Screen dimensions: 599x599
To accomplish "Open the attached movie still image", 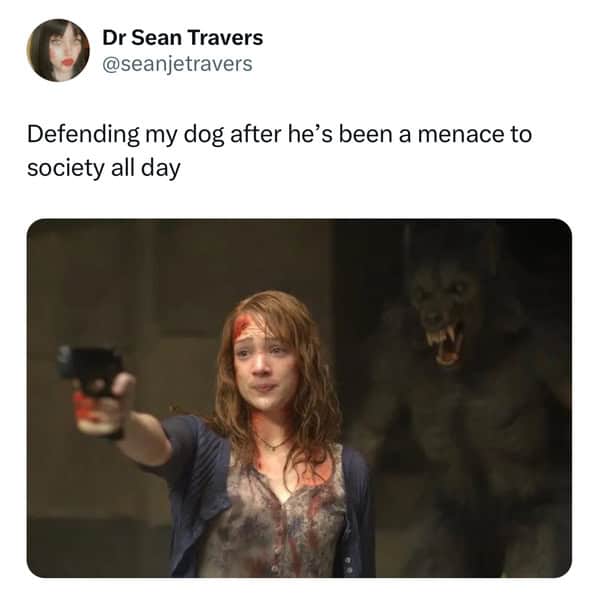I will point(299,398).
